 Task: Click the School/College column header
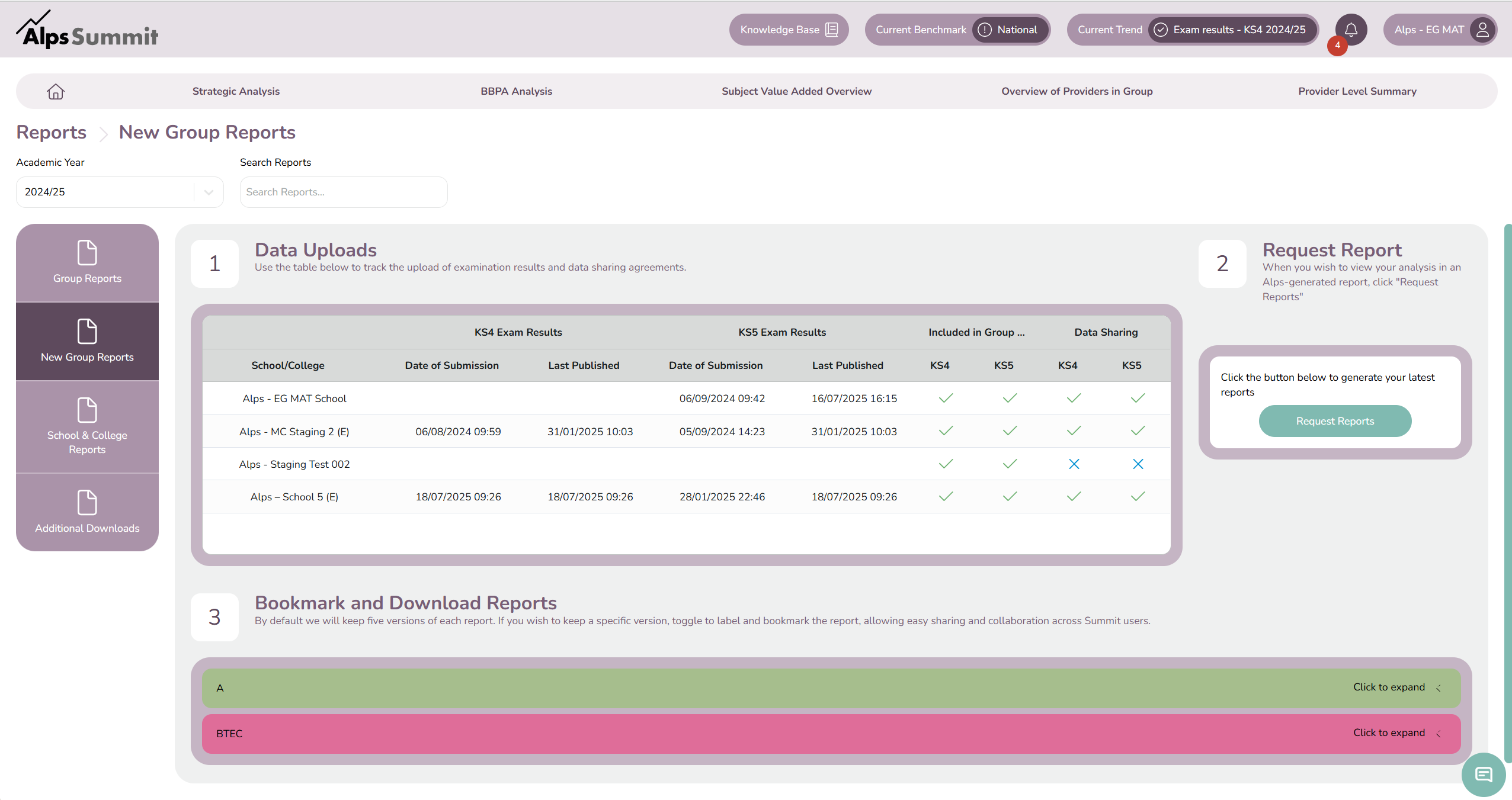tap(288, 365)
